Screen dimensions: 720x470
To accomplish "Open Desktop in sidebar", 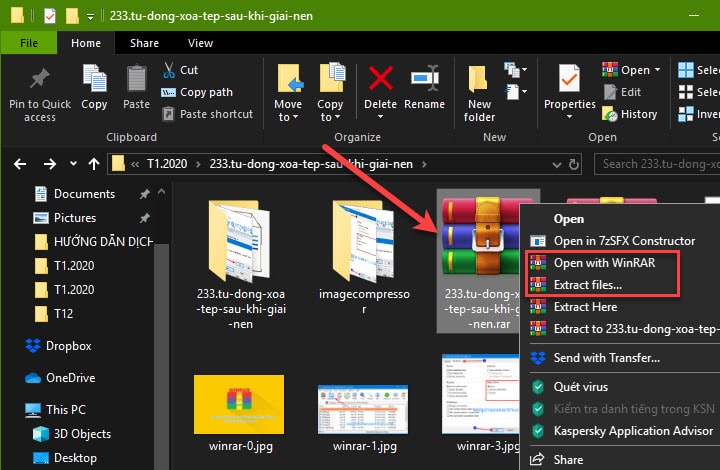I will click(x=65, y=458).
